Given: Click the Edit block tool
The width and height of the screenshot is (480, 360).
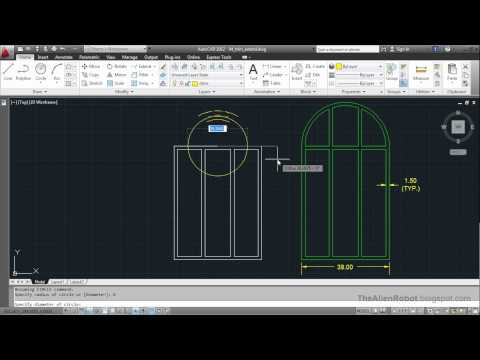Looking at the screenshot, I should point(313,75).
